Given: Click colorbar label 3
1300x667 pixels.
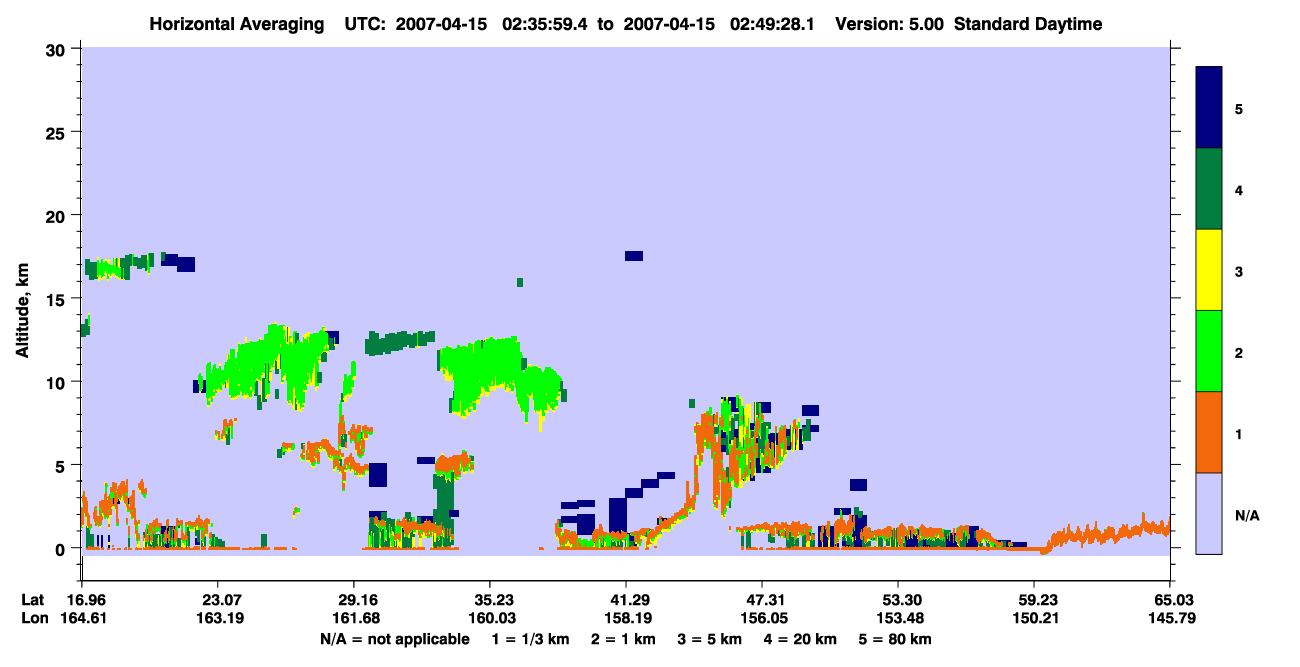Looking at the screenshot, I should (1239, 271).
